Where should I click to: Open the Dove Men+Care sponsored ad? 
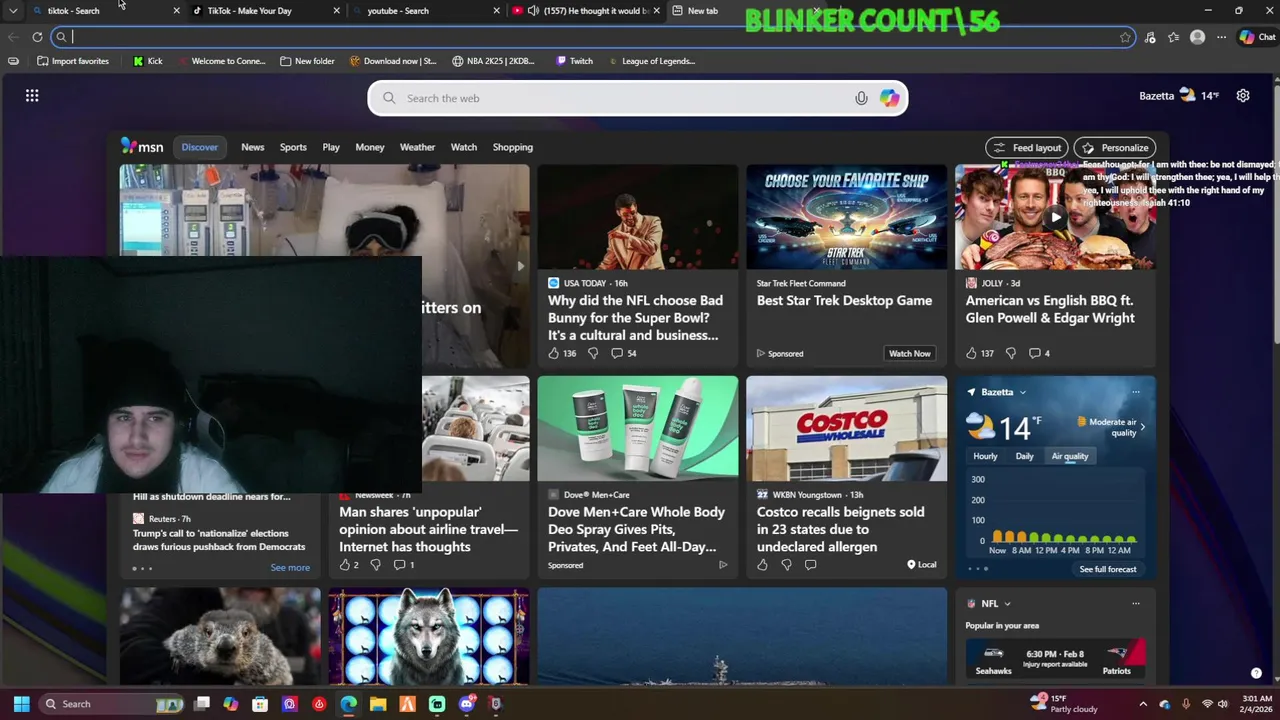tap(636, 529)
